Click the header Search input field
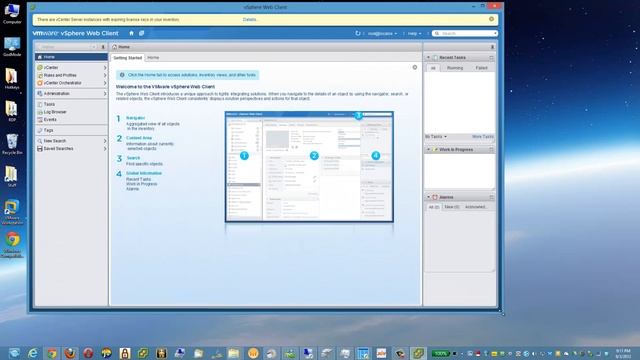The image size is (640, 360). (464, 33)
